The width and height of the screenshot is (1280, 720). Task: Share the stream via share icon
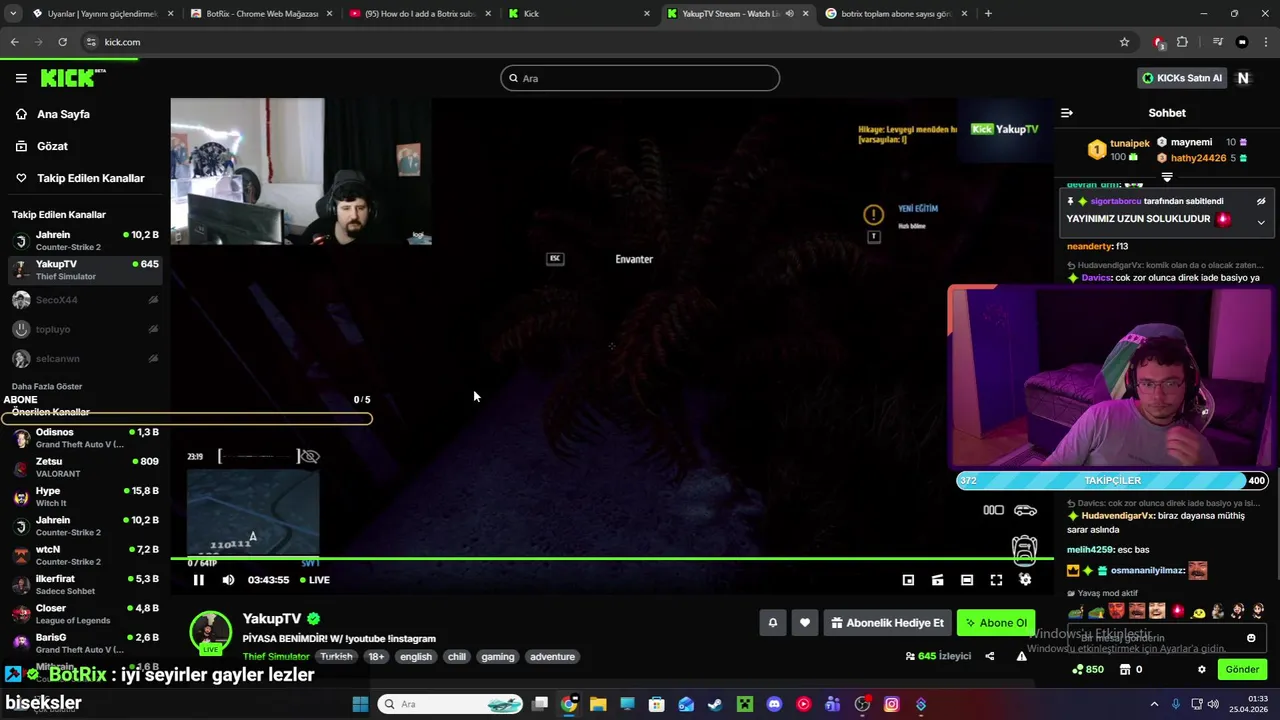pos(990,657)
